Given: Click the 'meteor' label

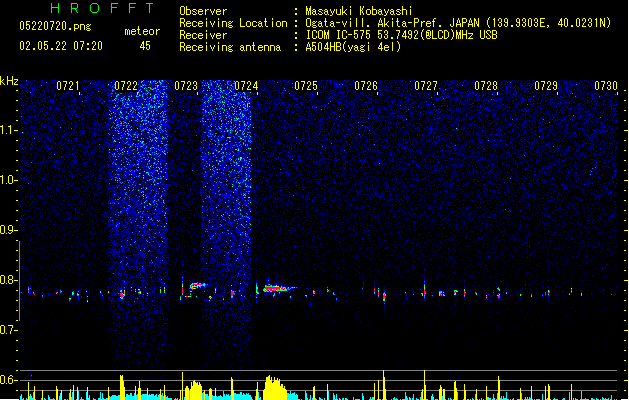Looking at the screenshot, I should pyautogui.click(x=142, y=31).
